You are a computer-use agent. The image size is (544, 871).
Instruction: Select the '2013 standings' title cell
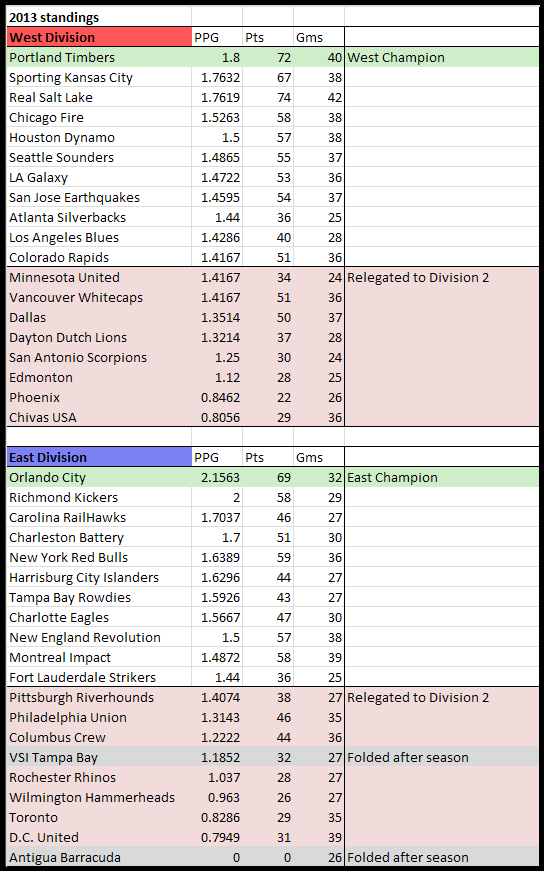click(x=99, y=17)
